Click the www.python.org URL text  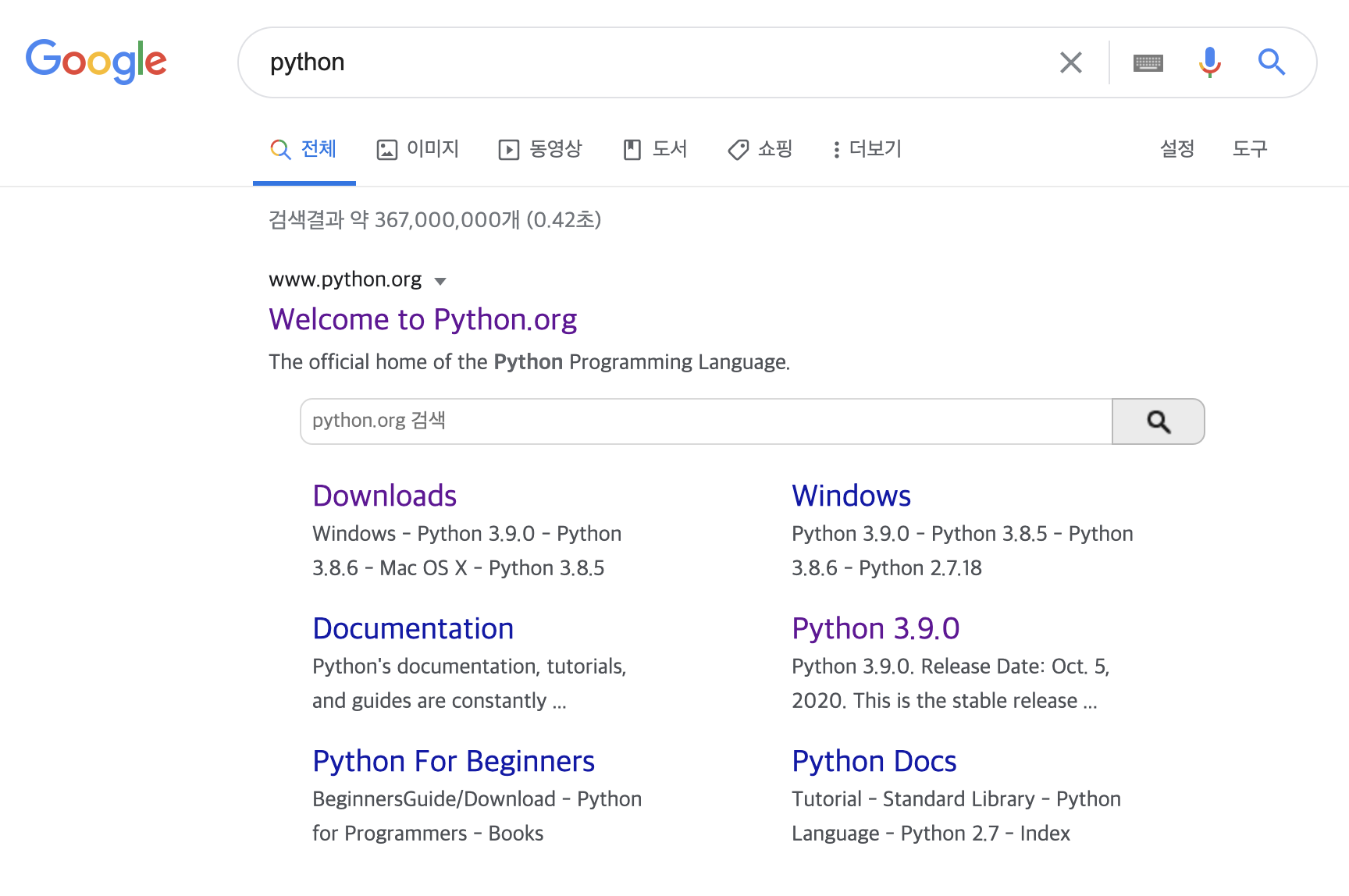click(x=345, y=279)
